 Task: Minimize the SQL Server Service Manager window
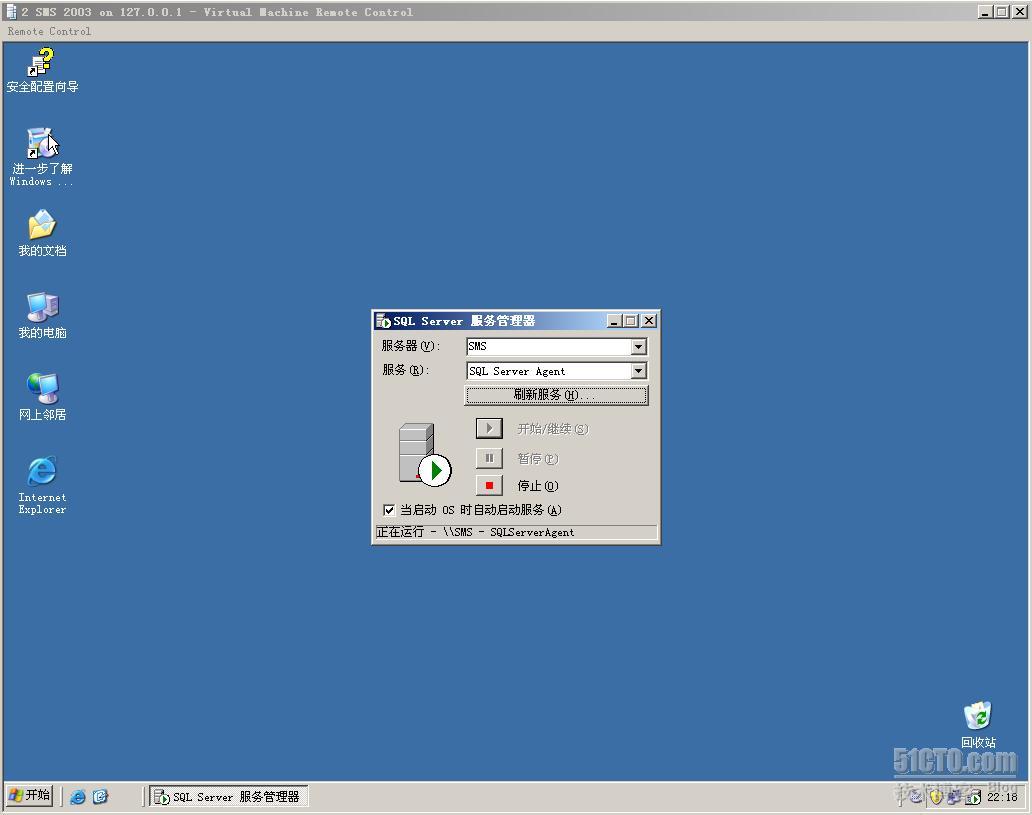[614, 321]
